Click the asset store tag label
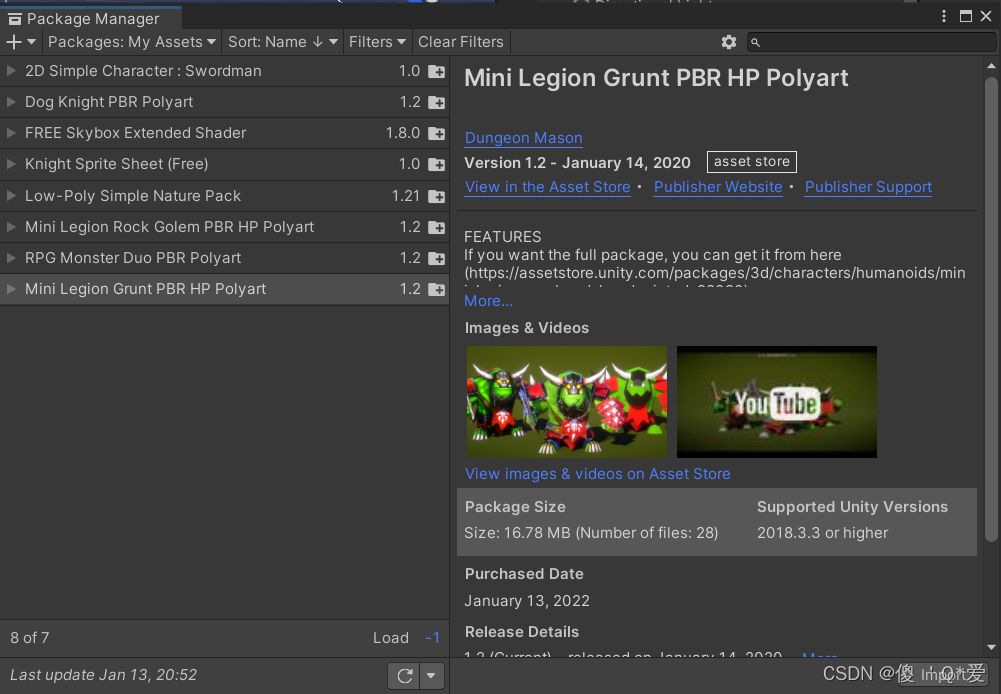 pos(751,162)
